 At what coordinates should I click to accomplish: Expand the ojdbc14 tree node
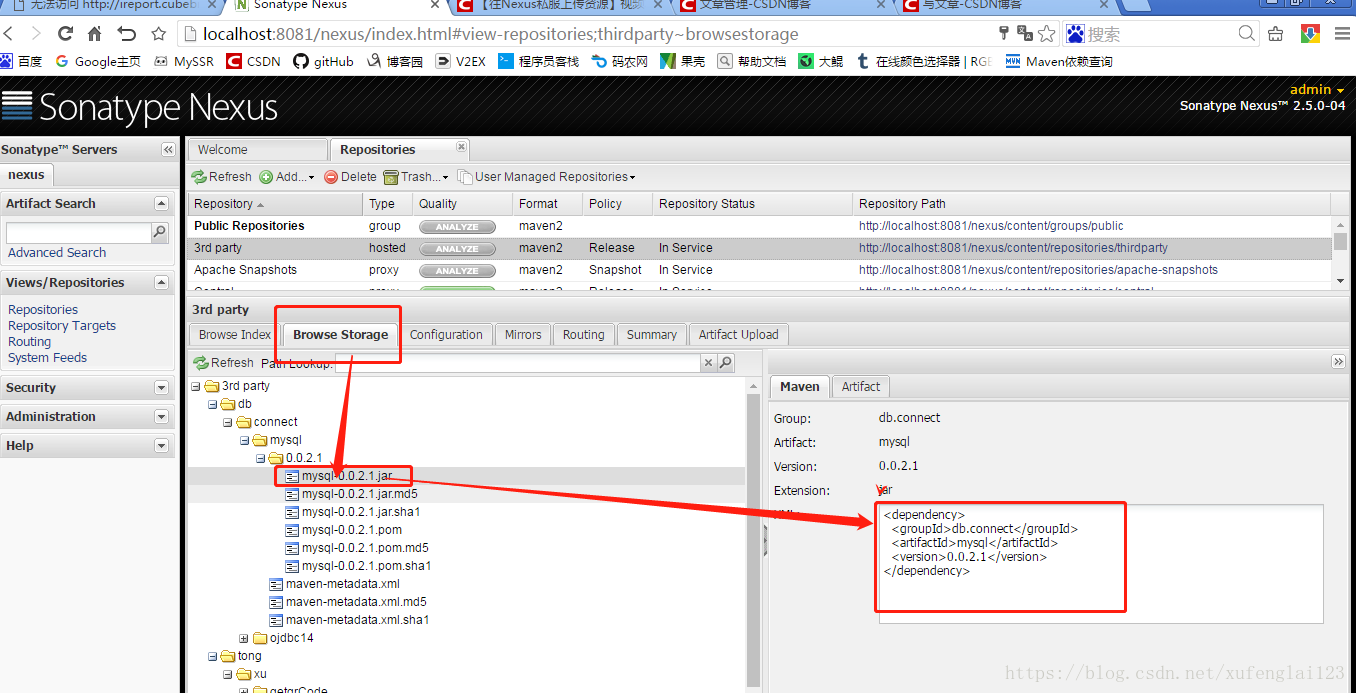pyautogui.click(x=245, y=639)
